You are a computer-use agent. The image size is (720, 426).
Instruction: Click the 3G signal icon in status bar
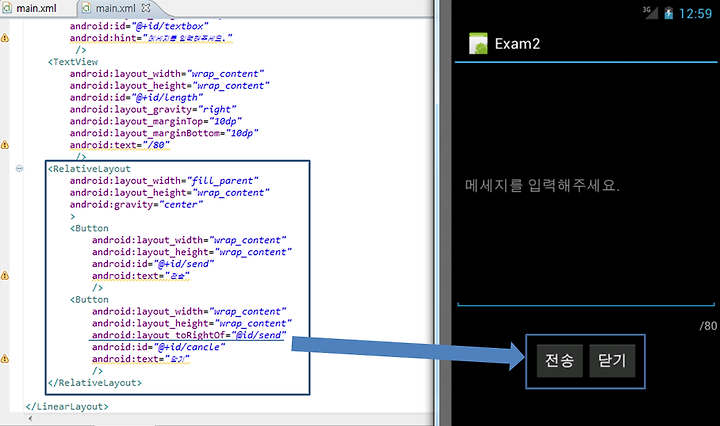point(649,12)
